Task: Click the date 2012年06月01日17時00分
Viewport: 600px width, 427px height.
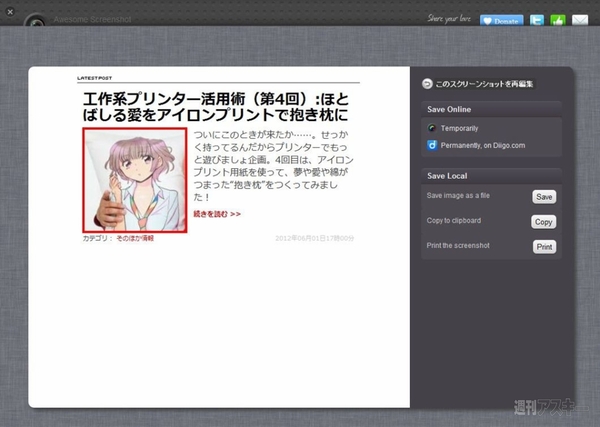Action: point(315,238)
